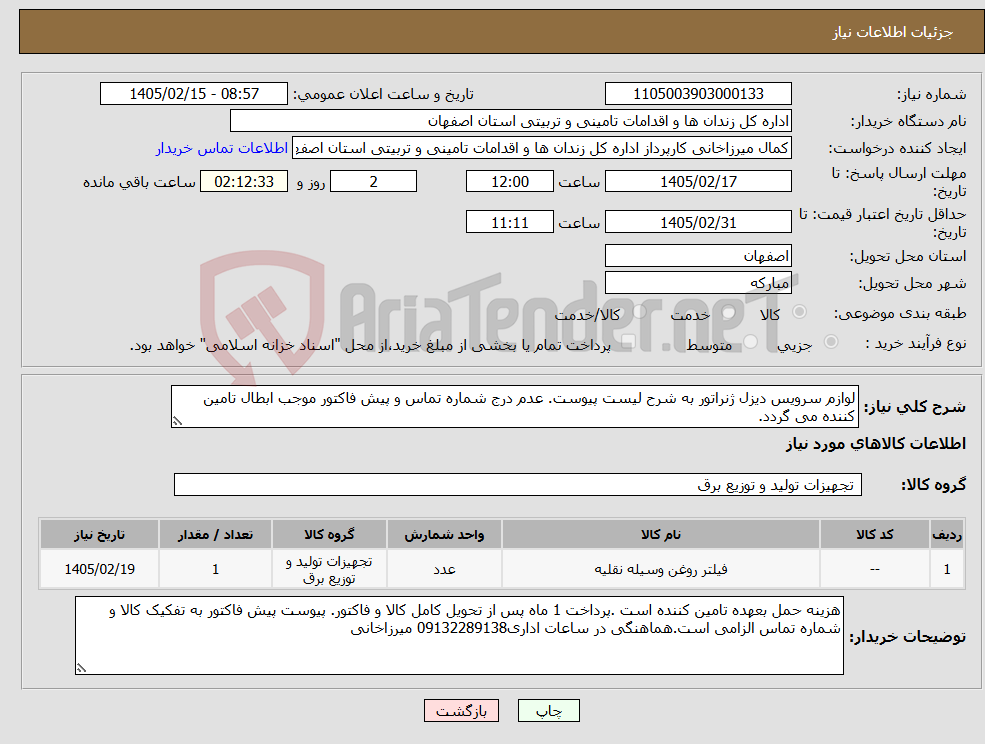Click the price validity date 1405/02/31
Screen dimensions: 985x744
pos(698,222)
